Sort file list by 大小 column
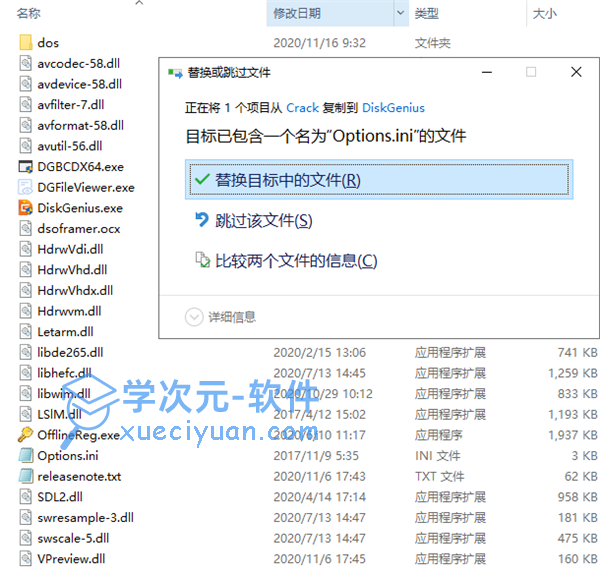The width and height of the screenshot is (600, 575). (545, 14)
